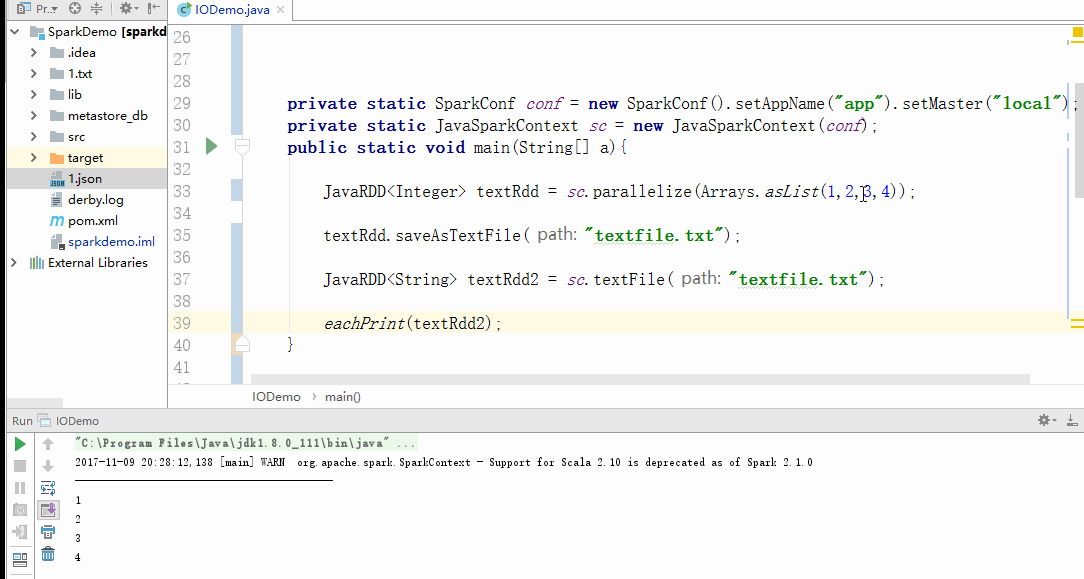The width and height of the screenshot is (1084, 579).
Task: Collapse the SparkDemo project root
Action: tap(15, 32)
